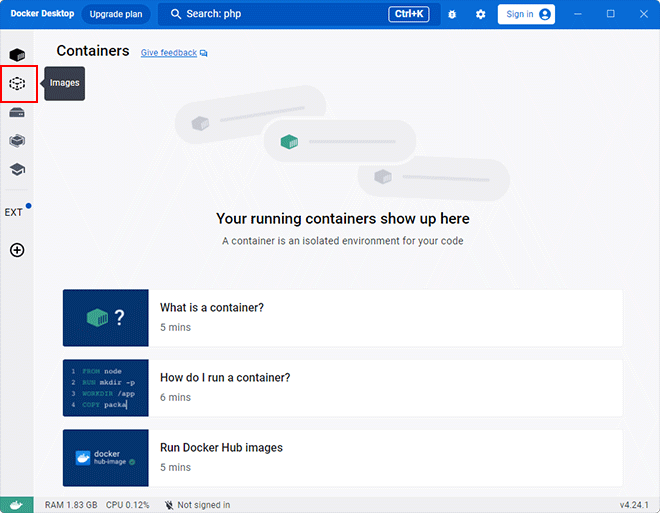
Task: Open the How do I run a container? guide
Action: pos(343,388)
